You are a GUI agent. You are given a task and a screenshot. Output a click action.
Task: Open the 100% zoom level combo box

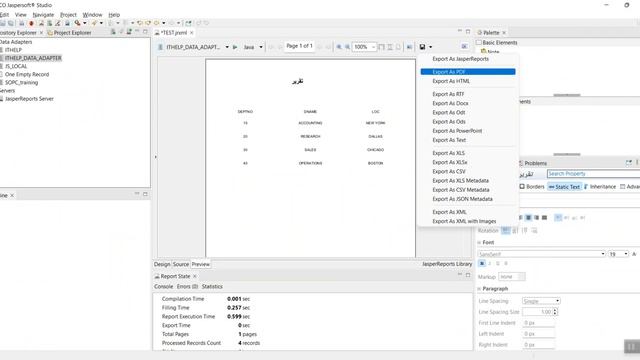[x=364, y=47]
